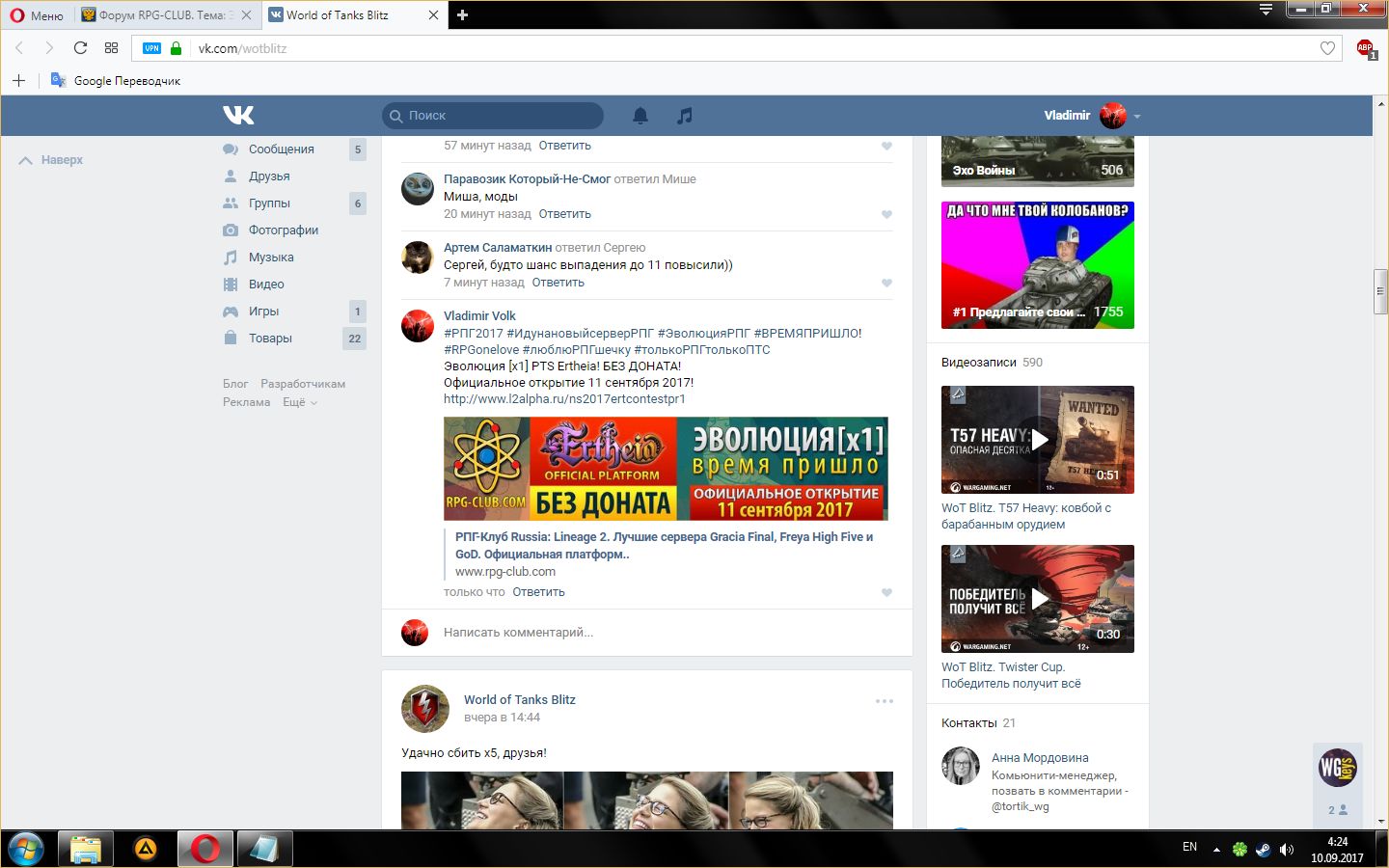Click Наверх to go to top
Screen dimensions: 1389x868
51,160
